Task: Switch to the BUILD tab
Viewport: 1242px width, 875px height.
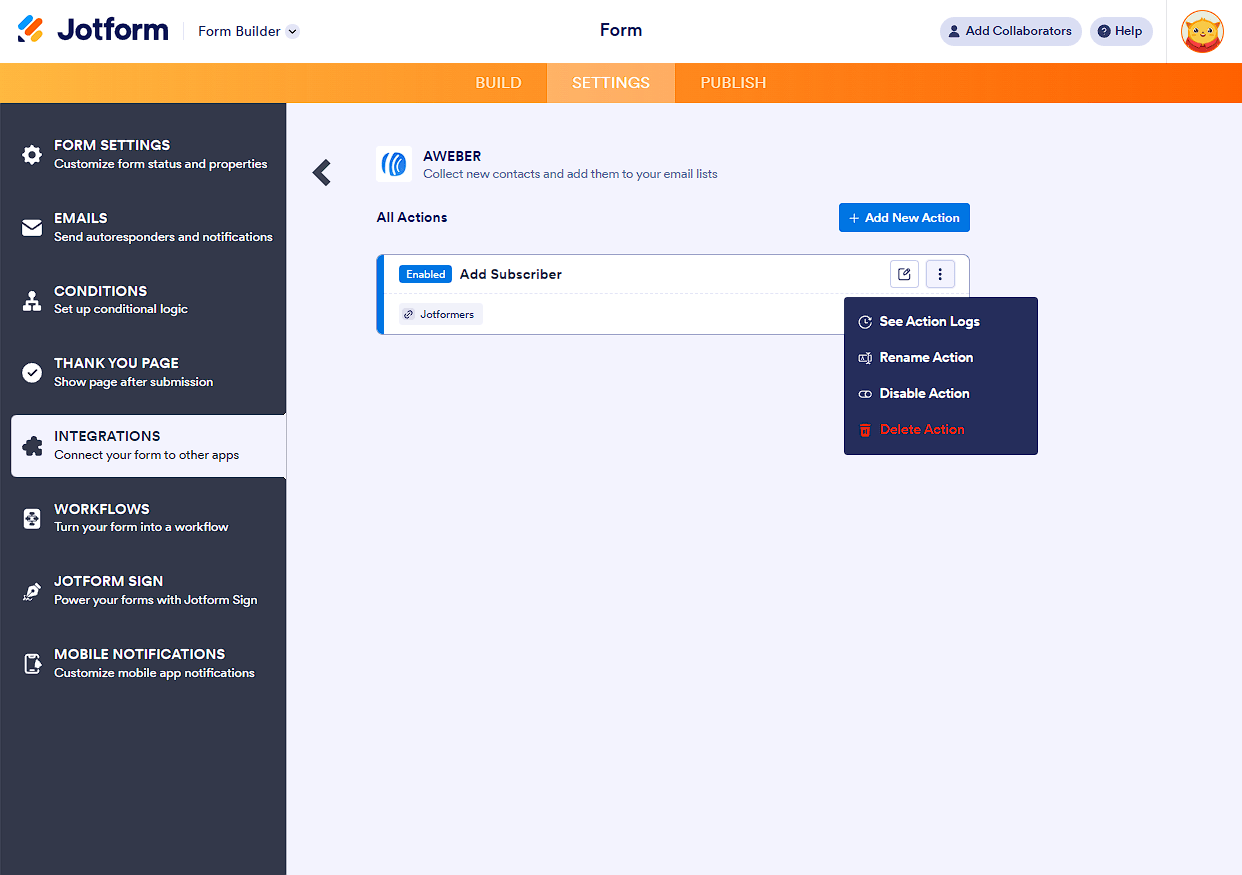Action: pyautogui.click(x=498, y=83)
